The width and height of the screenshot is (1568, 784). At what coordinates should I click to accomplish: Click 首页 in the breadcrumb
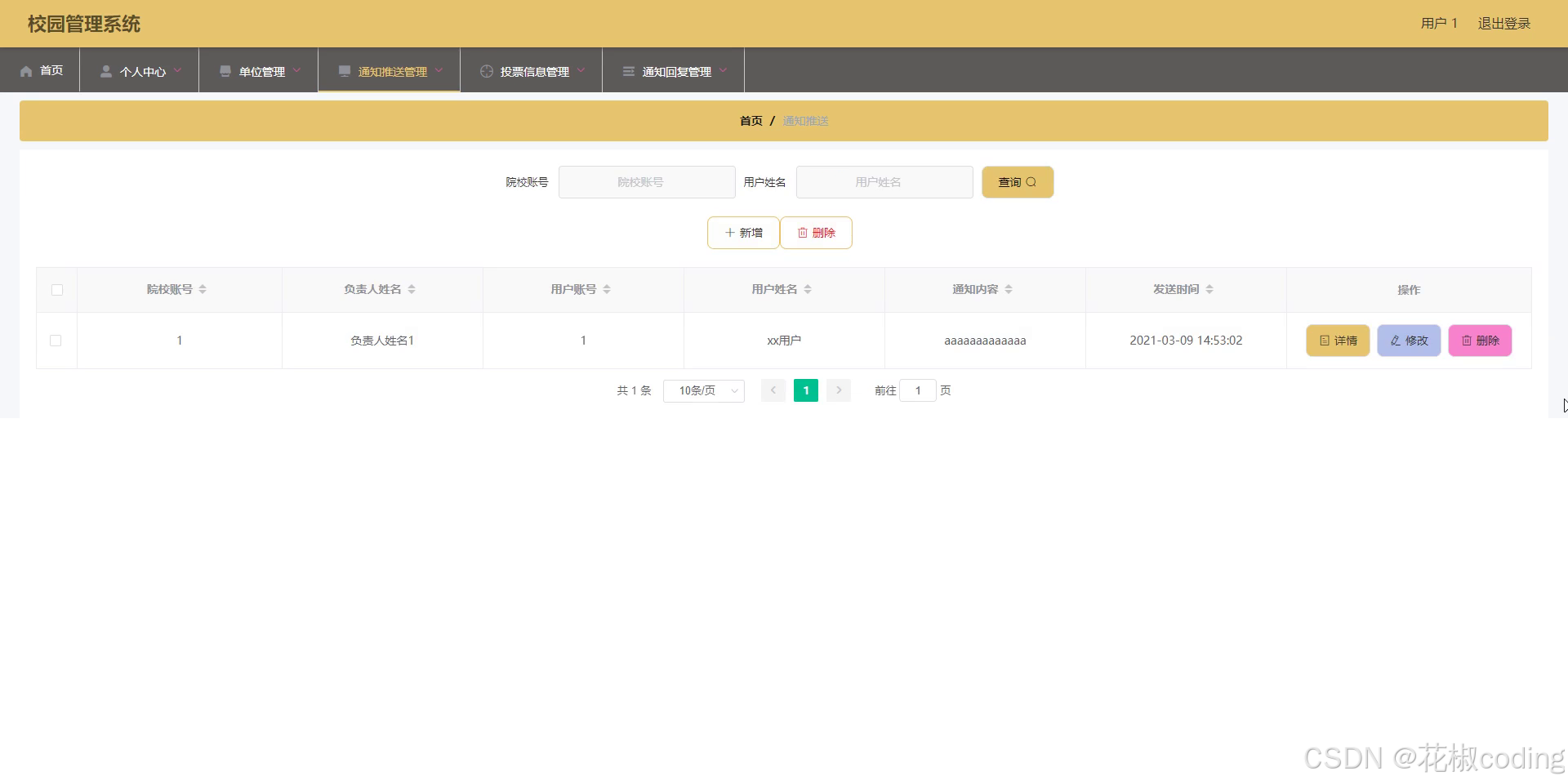point(751,121)
